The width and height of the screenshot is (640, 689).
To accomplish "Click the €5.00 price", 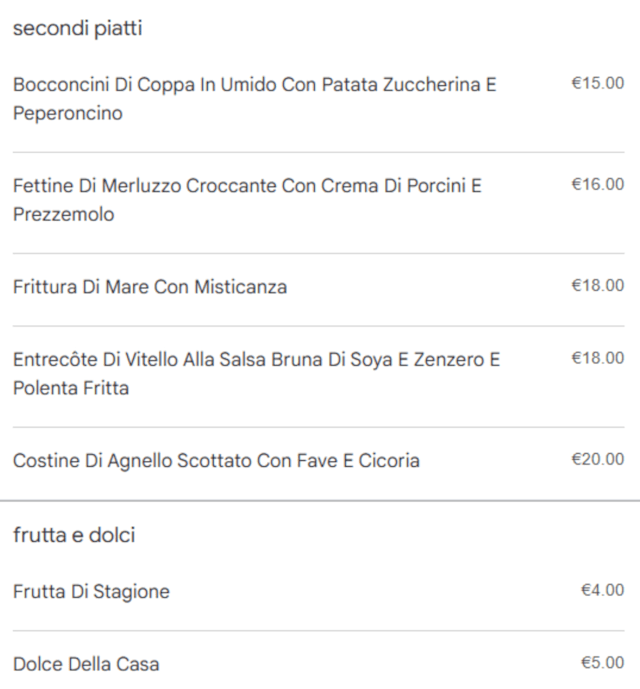I will point(602,663).
